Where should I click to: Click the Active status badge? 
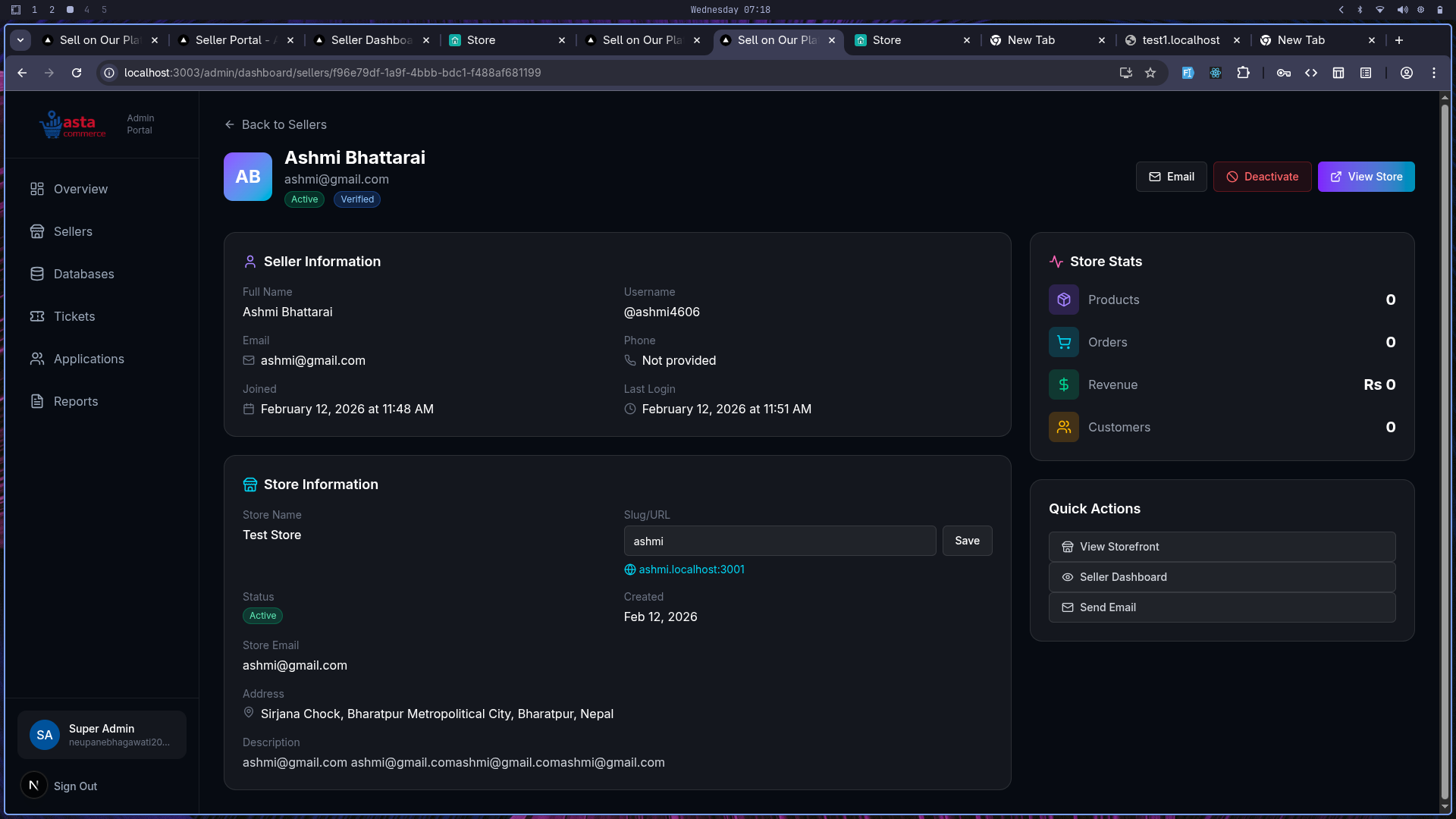click(x=304, y=199)
